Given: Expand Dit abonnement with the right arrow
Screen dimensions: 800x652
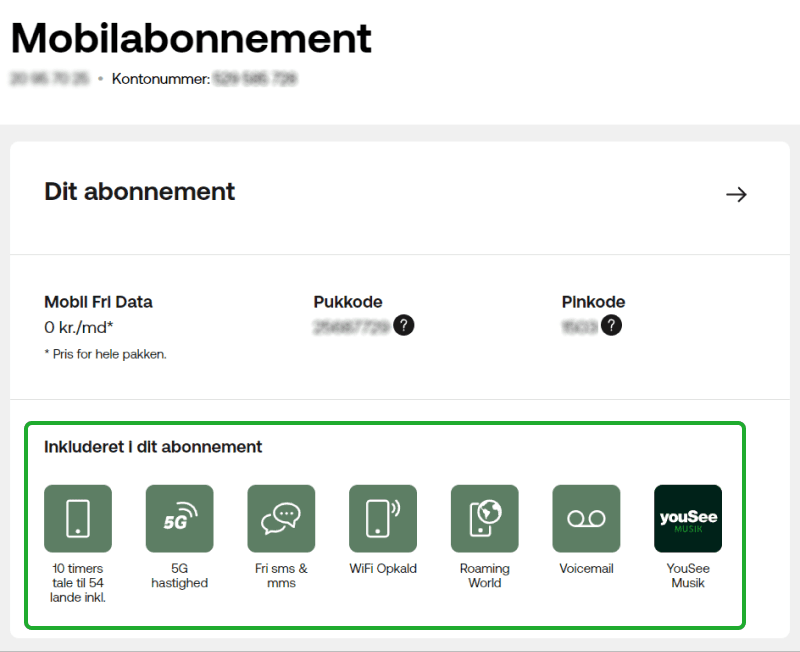Looking at the screenshot, I should point(736,194).
